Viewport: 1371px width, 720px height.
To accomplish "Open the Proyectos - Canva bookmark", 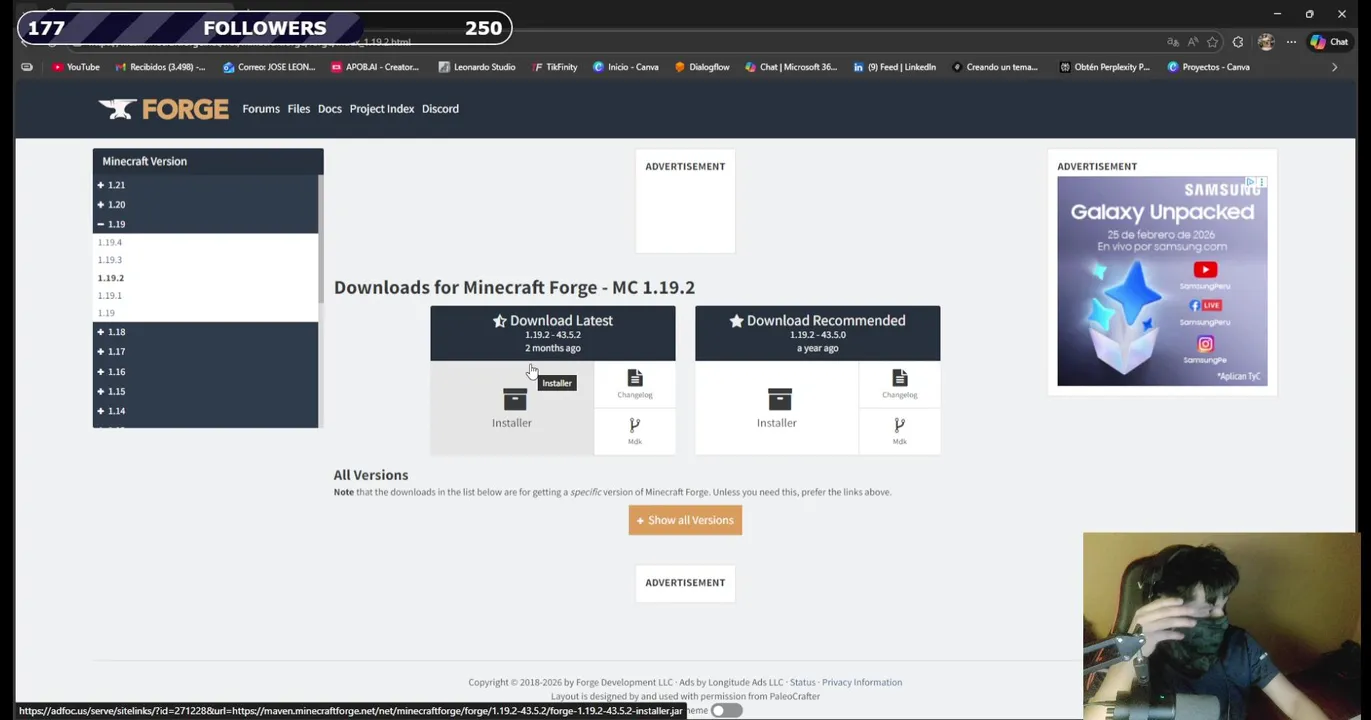I will (x=1208, y=67).
